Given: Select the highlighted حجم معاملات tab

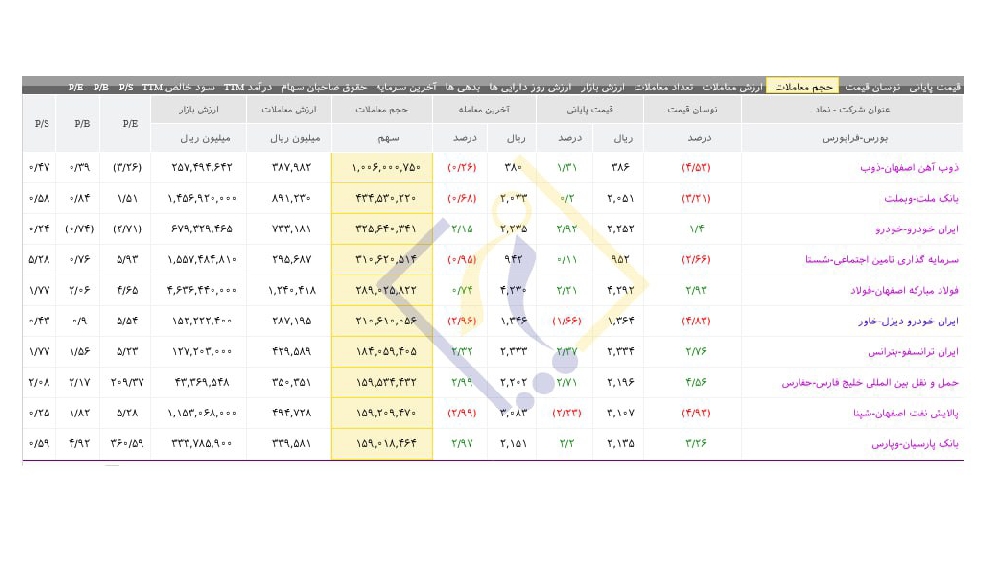Looking at the screenshot, I should tap(803, 87).
